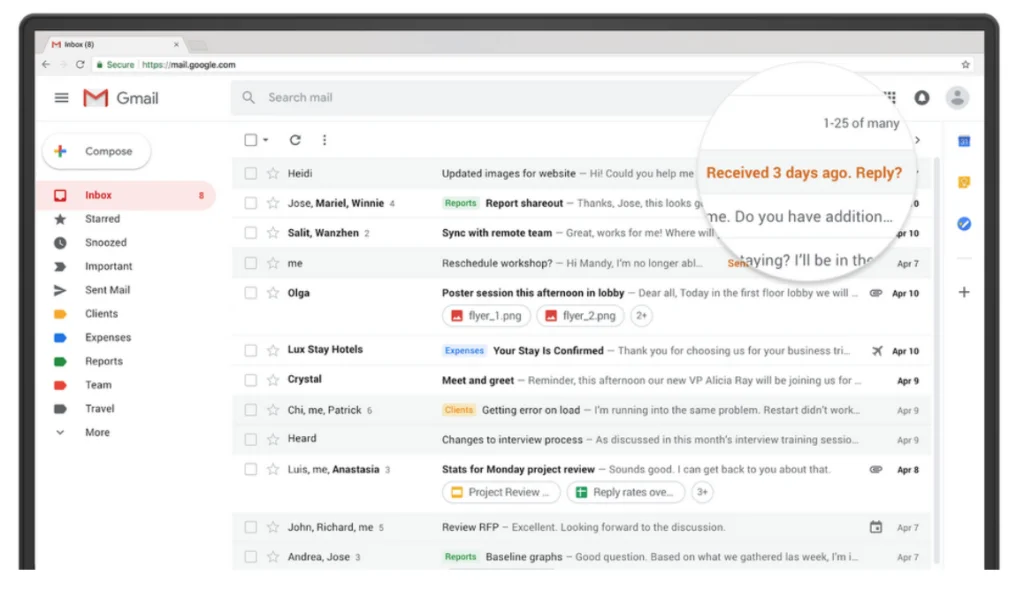
Task: Check the box for Lux Stay Hotels email
Action: pyautogui.click(x=251, y=350)
